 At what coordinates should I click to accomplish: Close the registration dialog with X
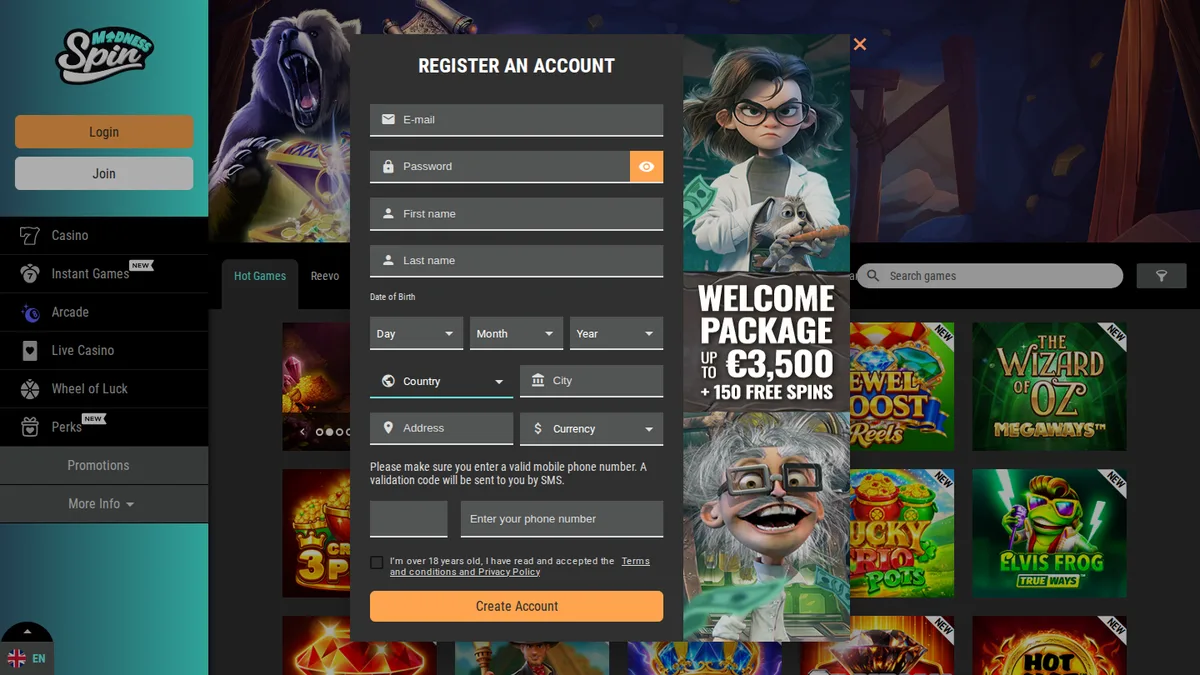click(x=860, y=44)
